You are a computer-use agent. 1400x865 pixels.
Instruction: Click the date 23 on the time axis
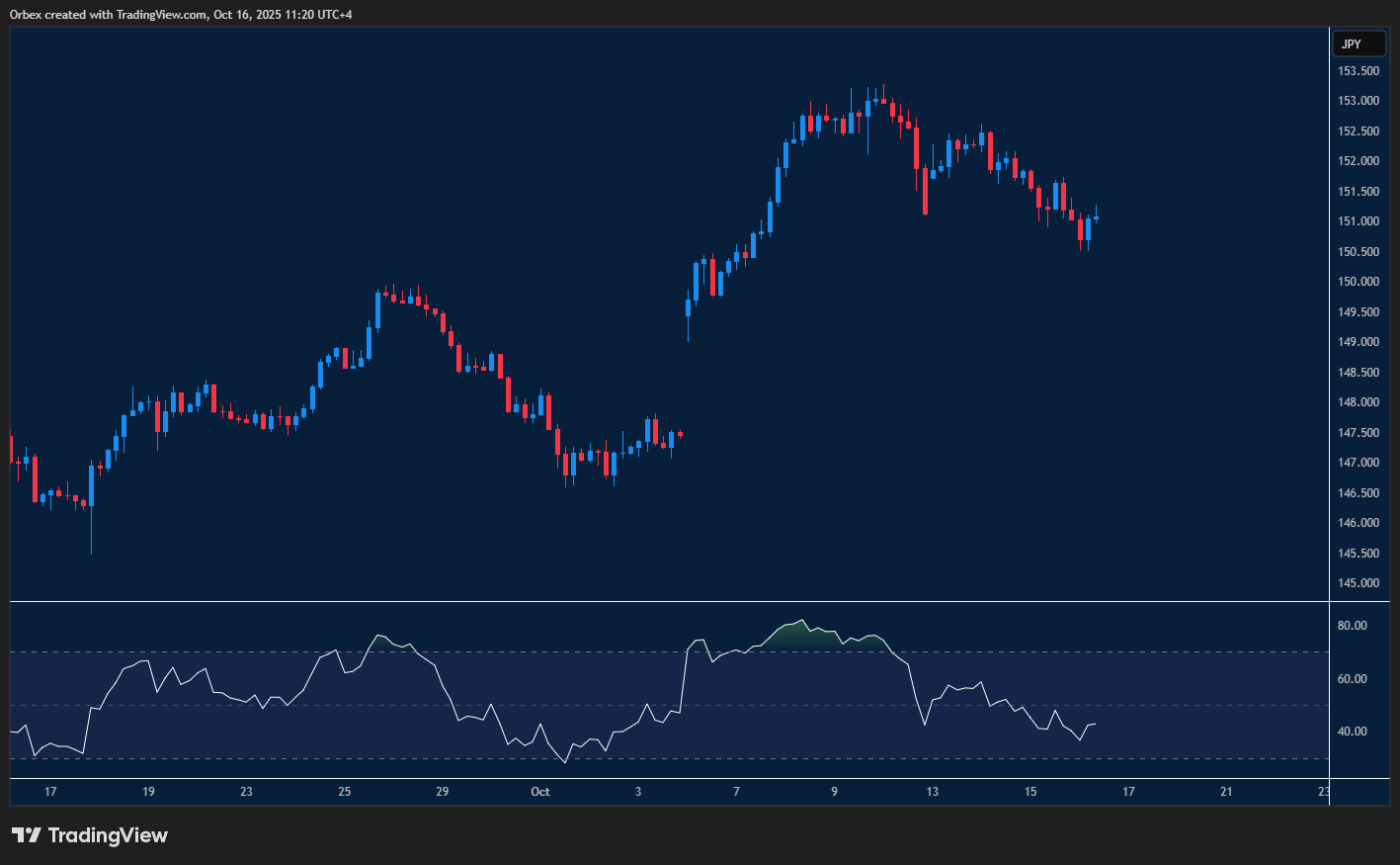(246, 792)
